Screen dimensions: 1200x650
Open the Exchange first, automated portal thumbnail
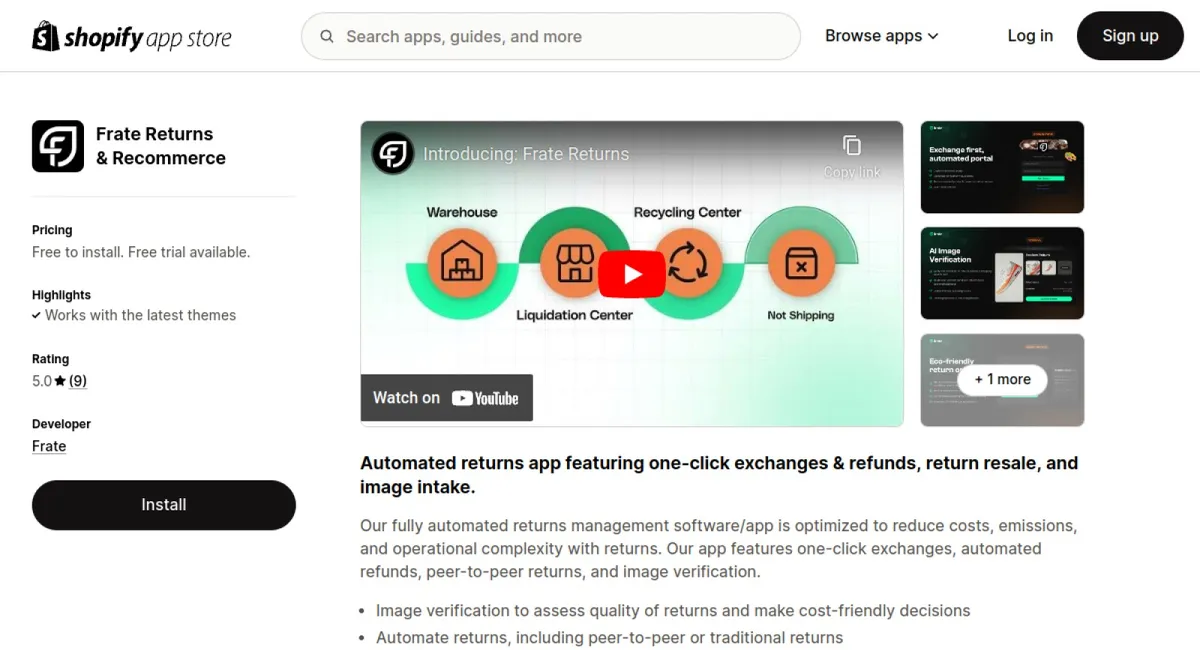[1002, 168]
